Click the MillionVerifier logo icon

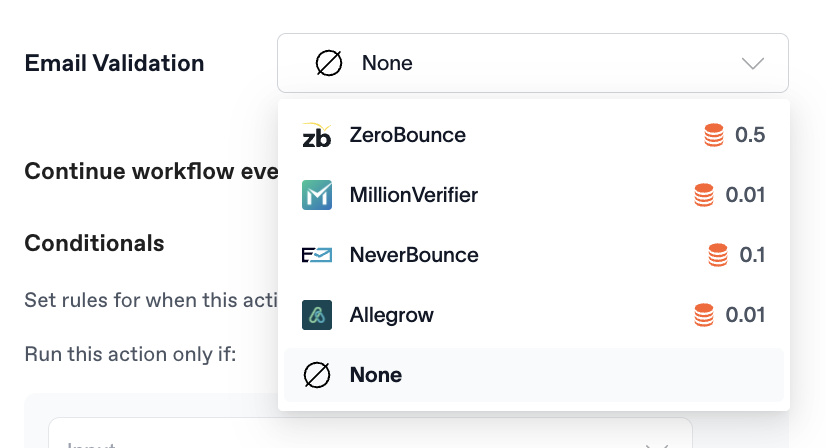(x=316, y=195)
